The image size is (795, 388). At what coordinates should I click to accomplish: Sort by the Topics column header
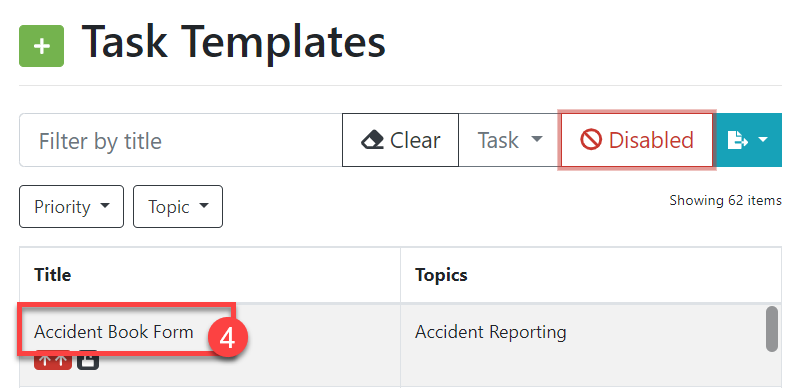click(441, 275)
